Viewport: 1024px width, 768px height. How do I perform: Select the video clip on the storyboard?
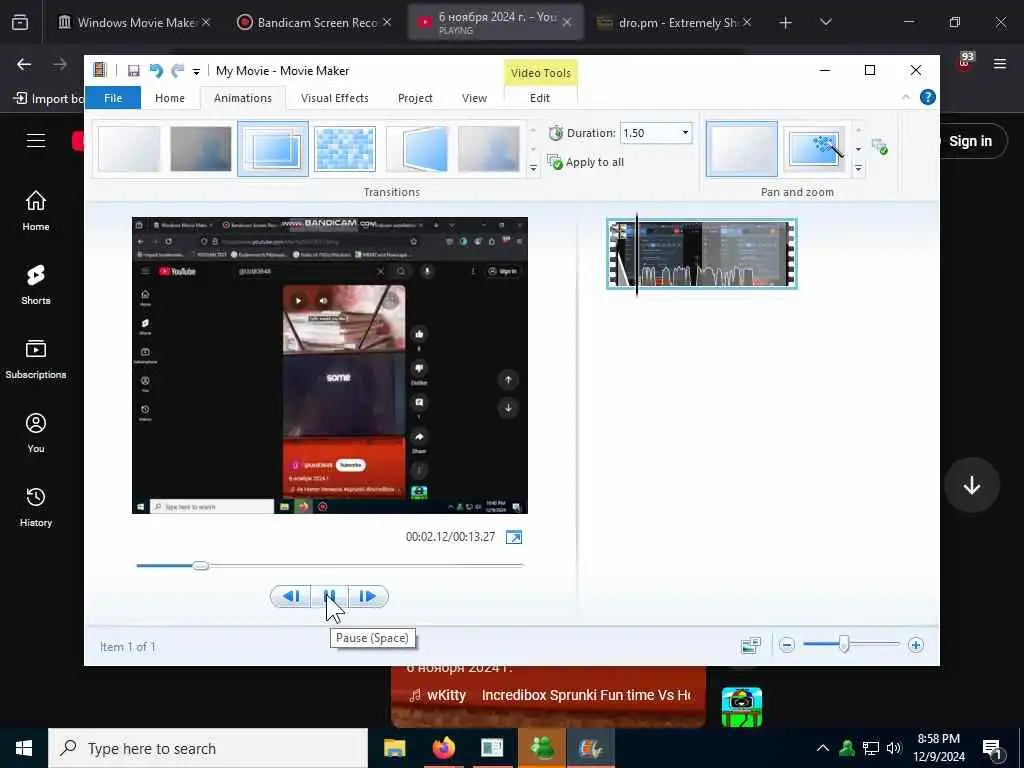[702, 254]
